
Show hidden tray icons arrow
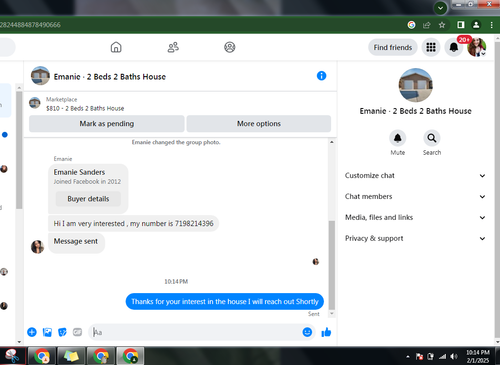(408, 357)
